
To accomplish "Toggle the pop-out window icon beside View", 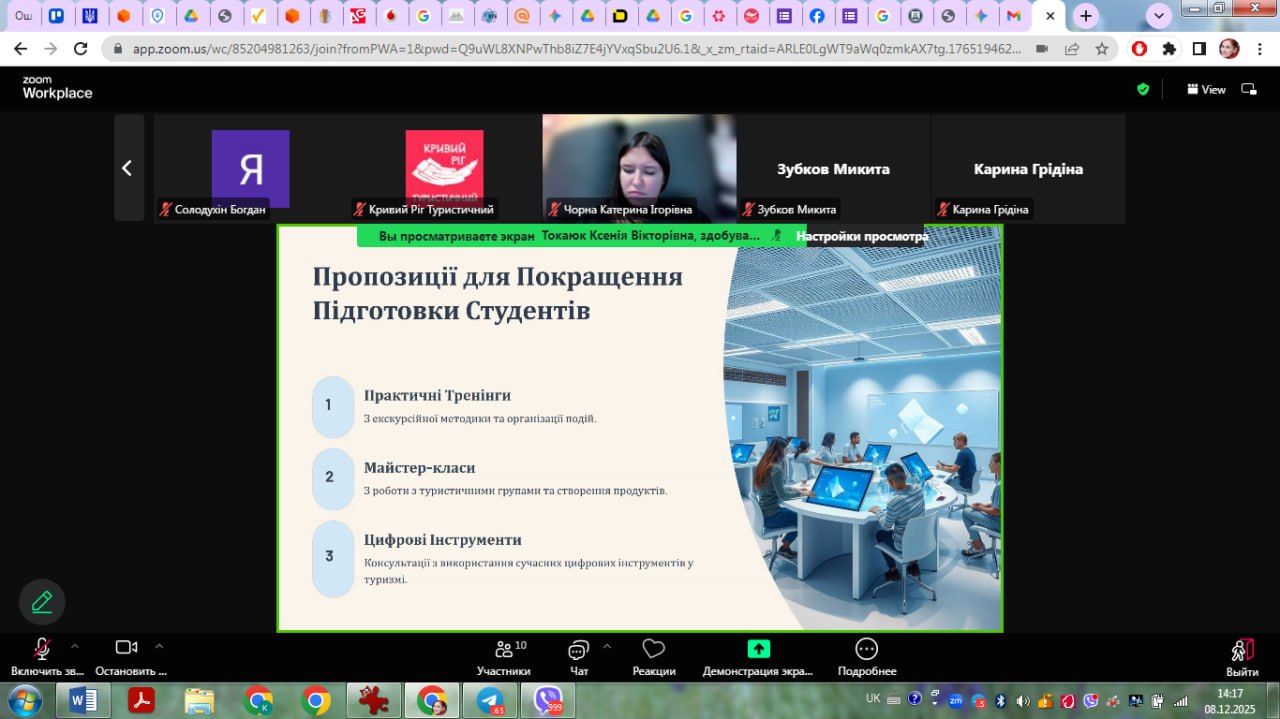I will [x=1249, y=89].
